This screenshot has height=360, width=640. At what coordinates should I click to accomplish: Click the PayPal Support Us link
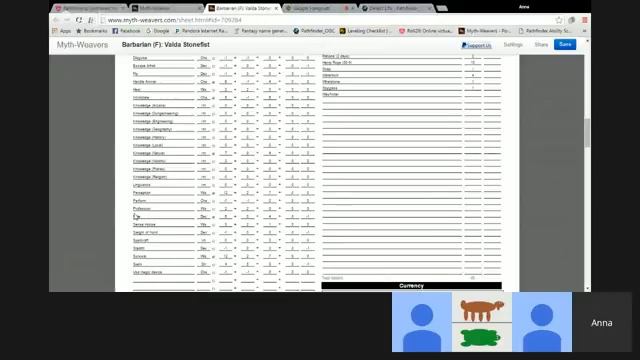tap(476, 45)
